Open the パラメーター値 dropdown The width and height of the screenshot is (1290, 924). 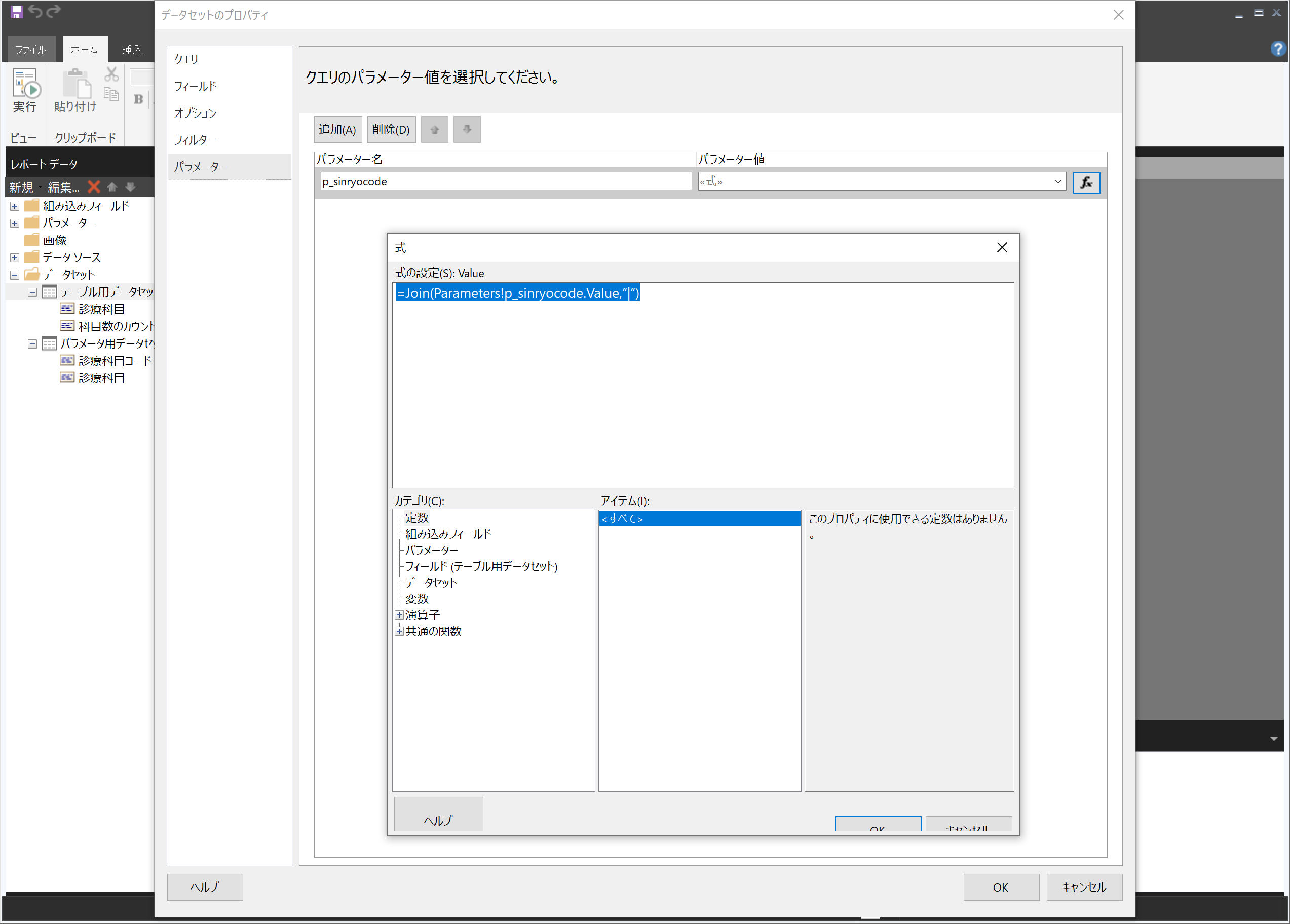(1057, 182)
